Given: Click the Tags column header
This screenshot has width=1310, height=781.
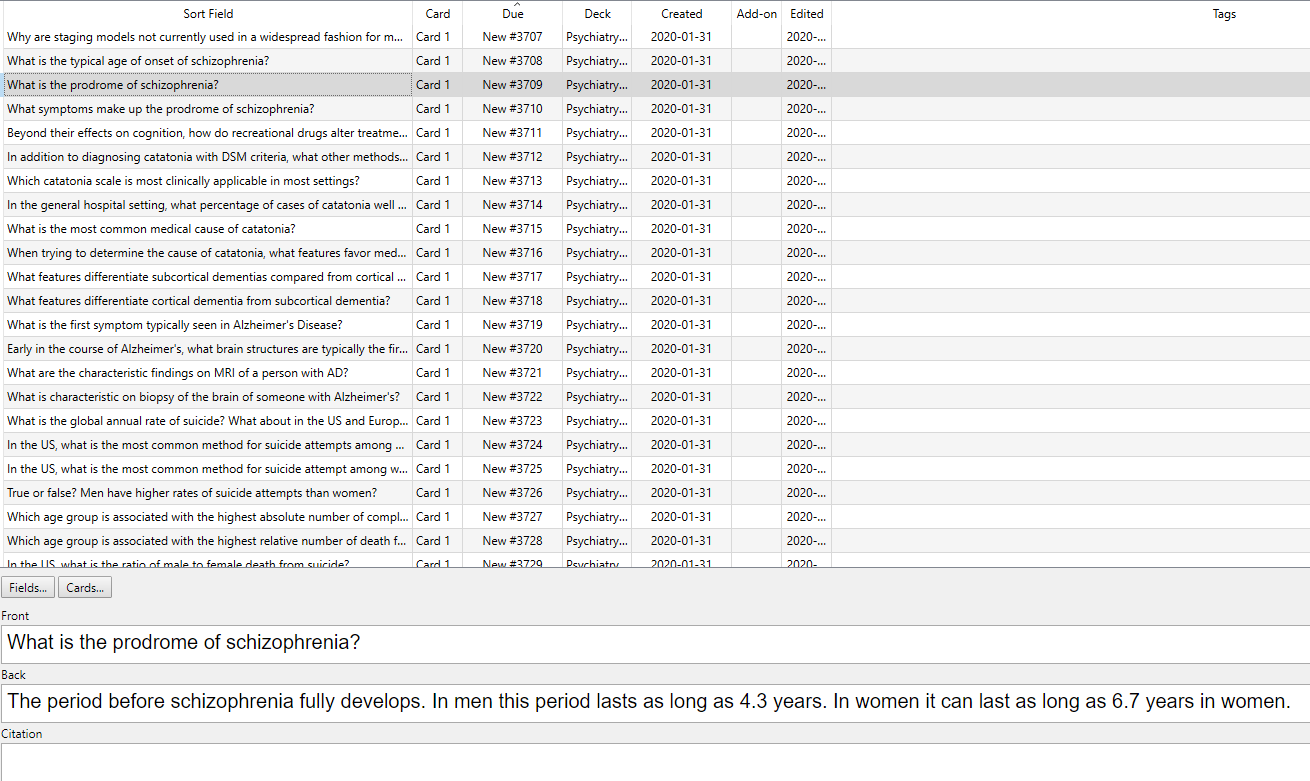Looking at the screenshot, I should pos(1224,14).
